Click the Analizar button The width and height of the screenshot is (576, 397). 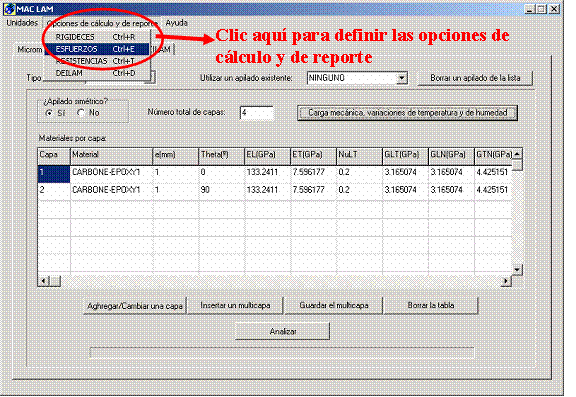pos(282,332)
